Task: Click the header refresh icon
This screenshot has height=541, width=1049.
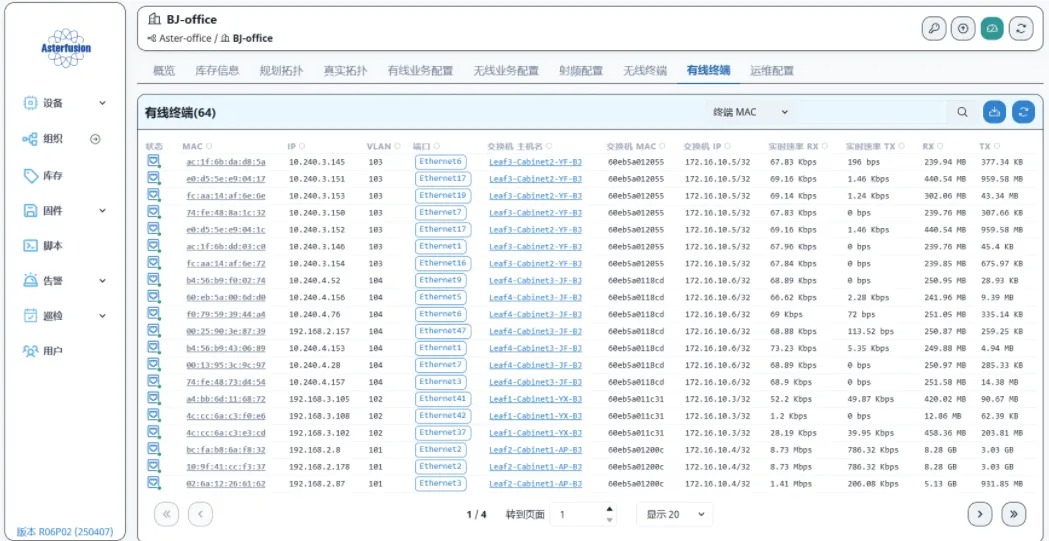Action: coord(1021,29)
